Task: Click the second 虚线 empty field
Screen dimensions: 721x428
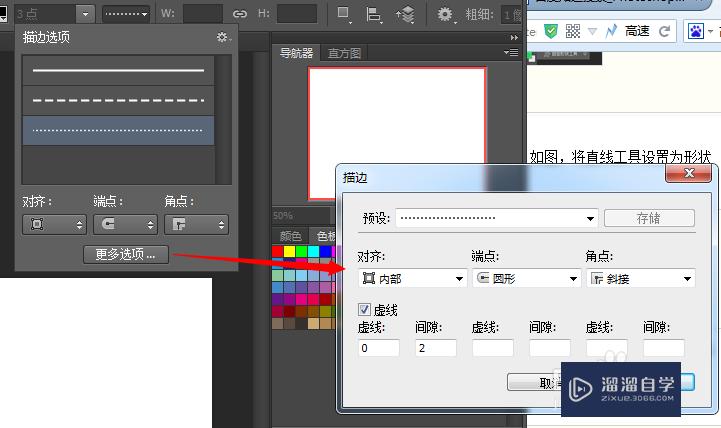Action: tap(492, 348)
